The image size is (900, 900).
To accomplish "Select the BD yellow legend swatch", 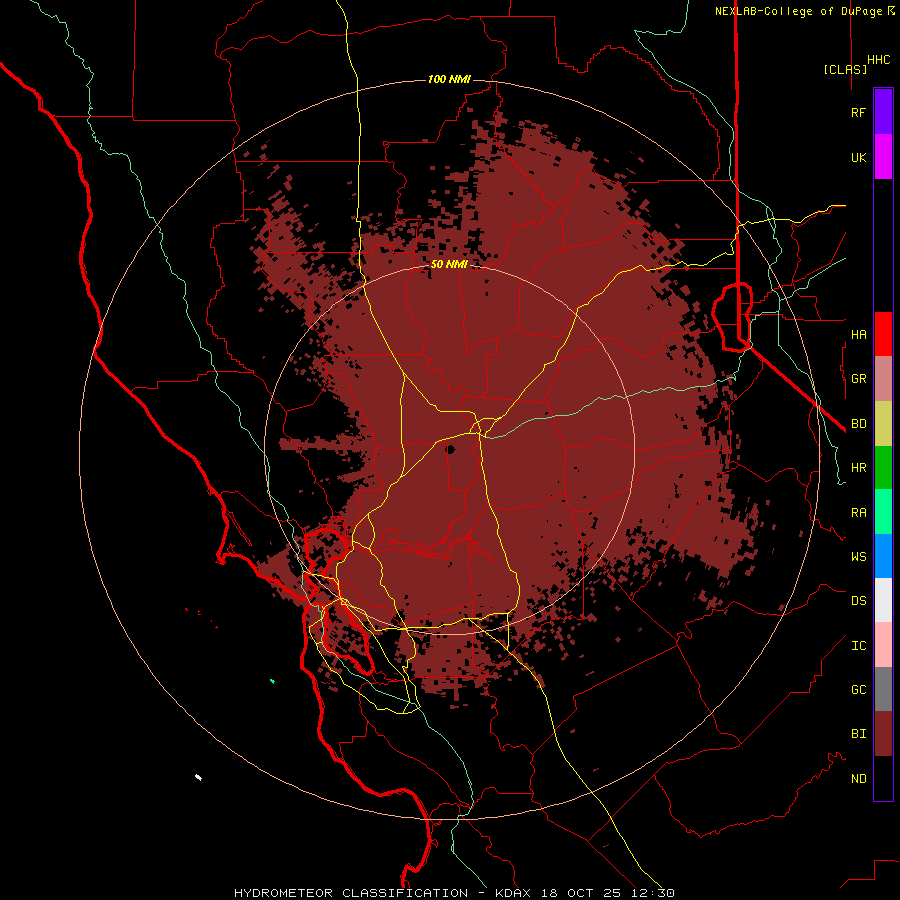I will (x=883, y=424).
